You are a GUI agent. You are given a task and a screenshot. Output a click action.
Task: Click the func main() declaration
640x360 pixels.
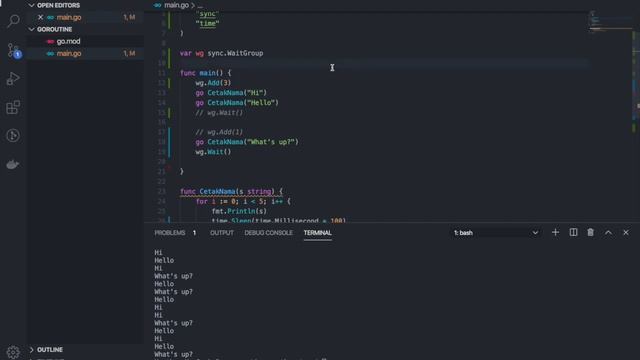click(x=205, y=73)
